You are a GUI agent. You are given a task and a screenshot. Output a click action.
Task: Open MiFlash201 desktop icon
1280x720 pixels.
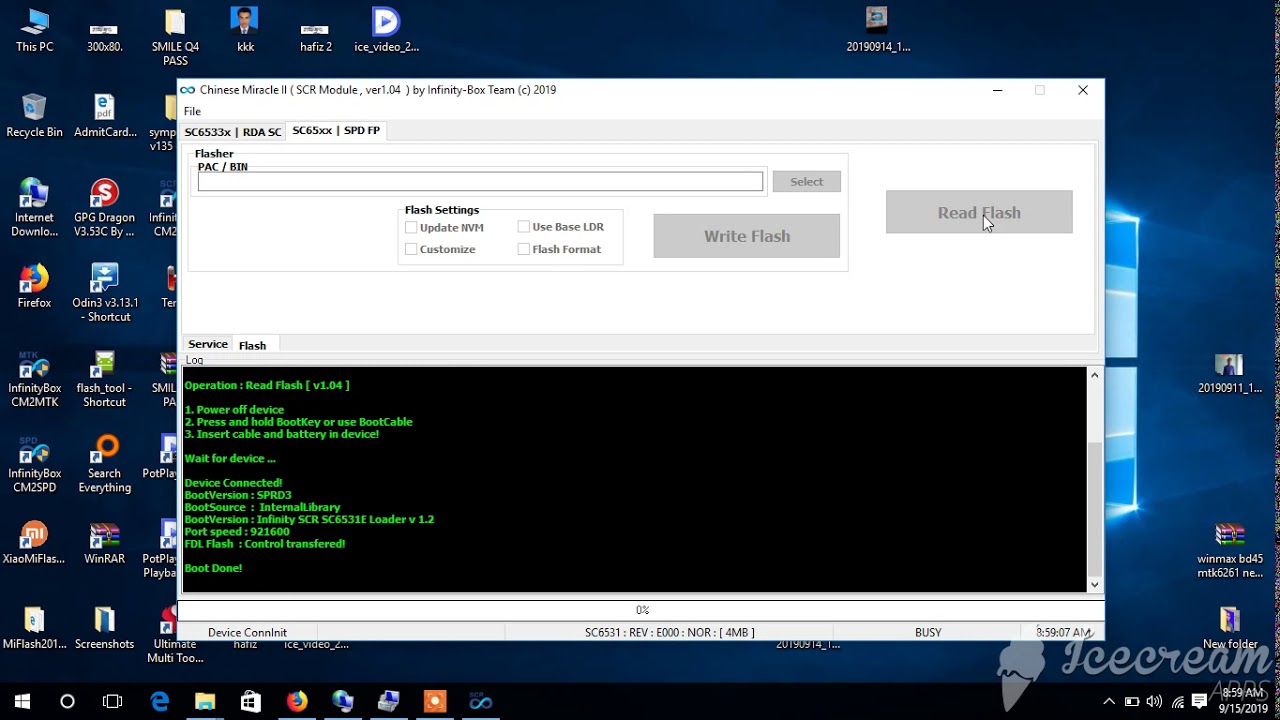(x=34, y=628)
